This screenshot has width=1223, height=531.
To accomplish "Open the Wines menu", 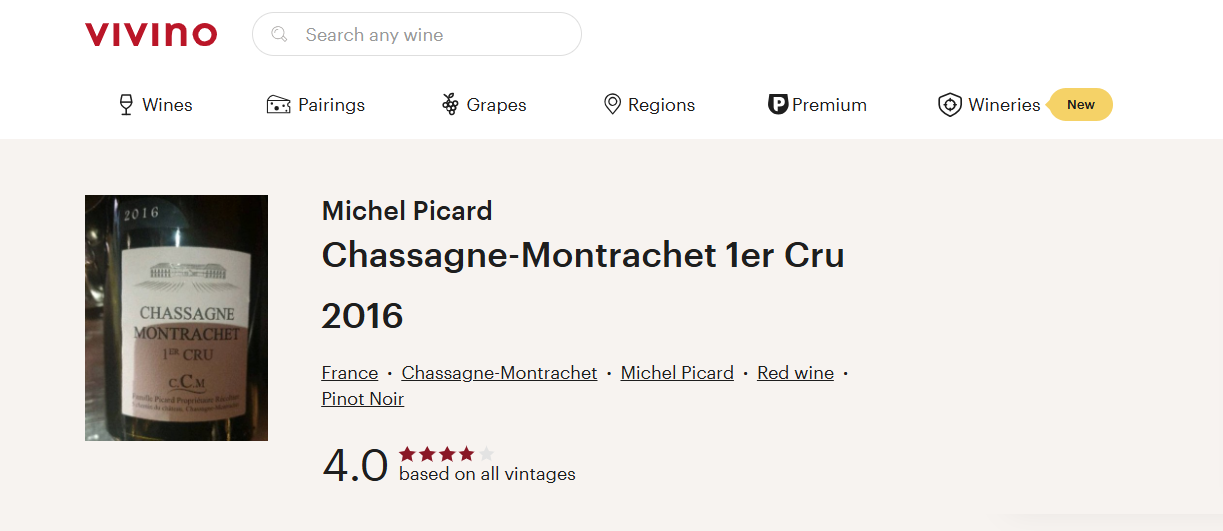I will point(167,105).
